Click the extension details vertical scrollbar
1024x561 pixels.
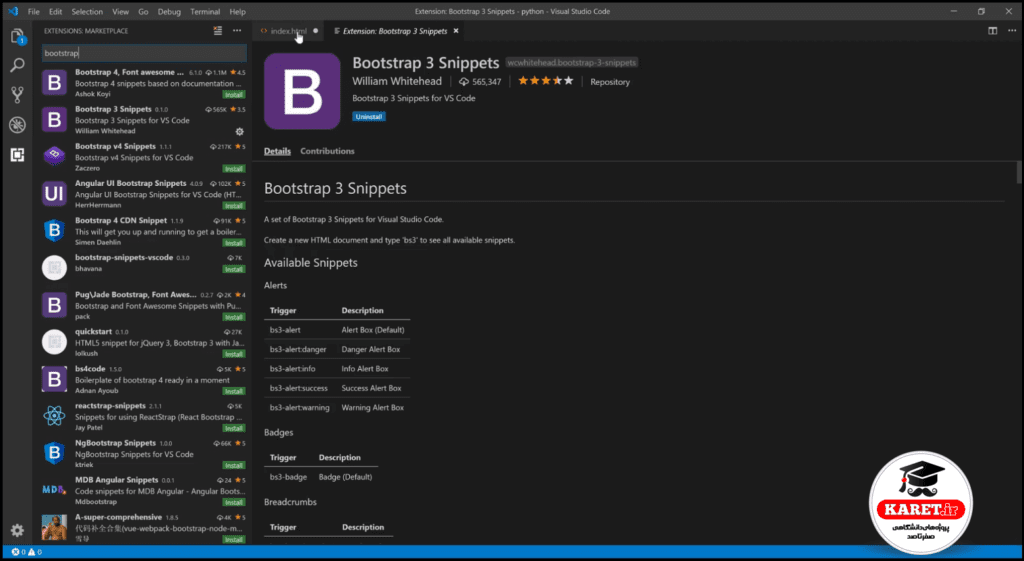[1019, 172]
